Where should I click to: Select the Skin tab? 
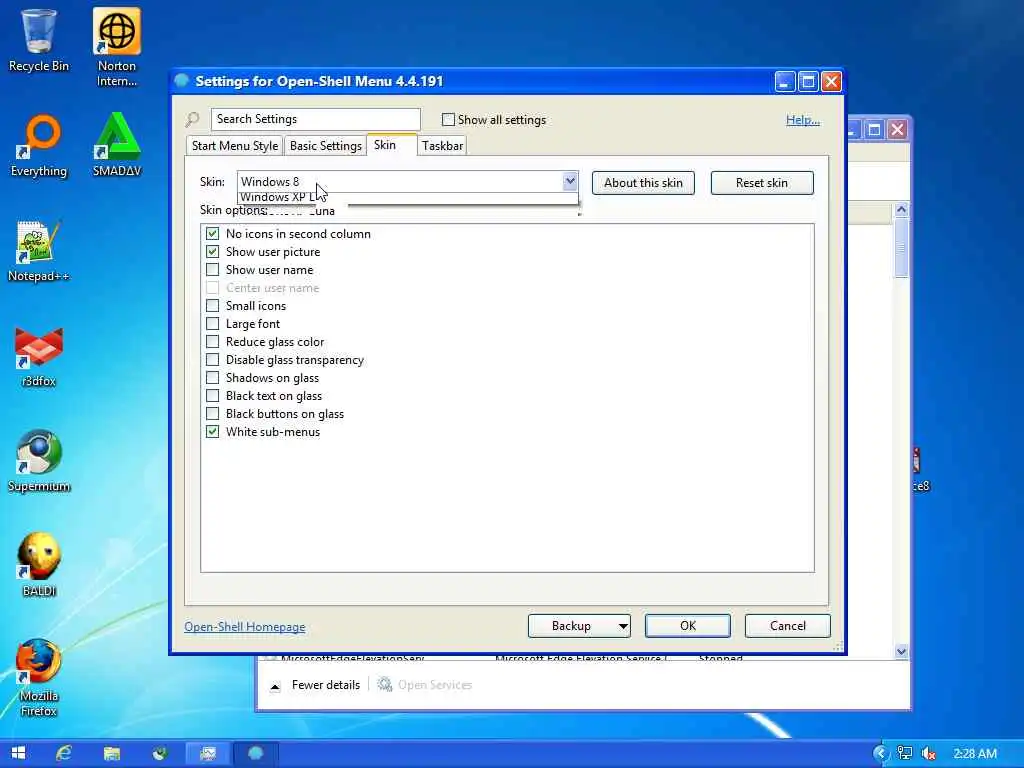[391, 145]
